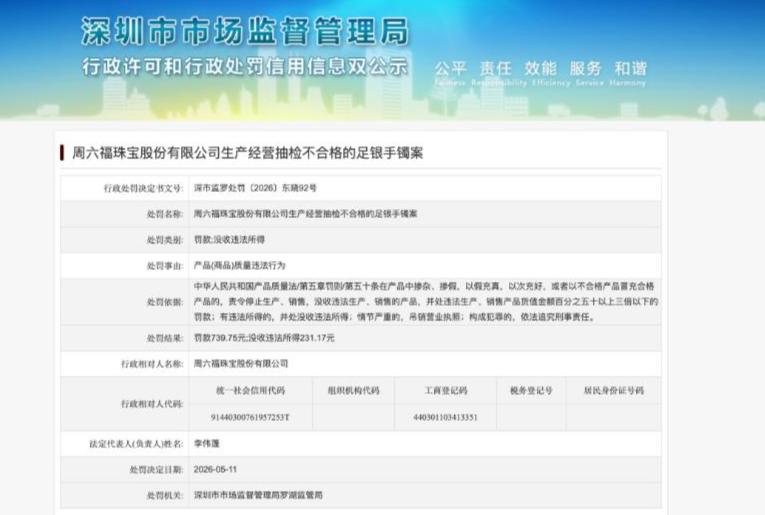The image size is (765, 515).
Task: Click the 处罚机关 label
Action: [165, 496]
